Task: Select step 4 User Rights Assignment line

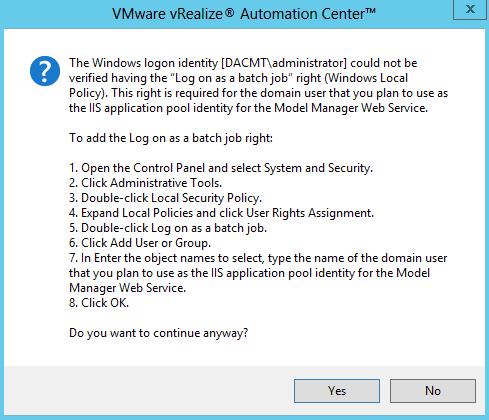Action: 221,213
